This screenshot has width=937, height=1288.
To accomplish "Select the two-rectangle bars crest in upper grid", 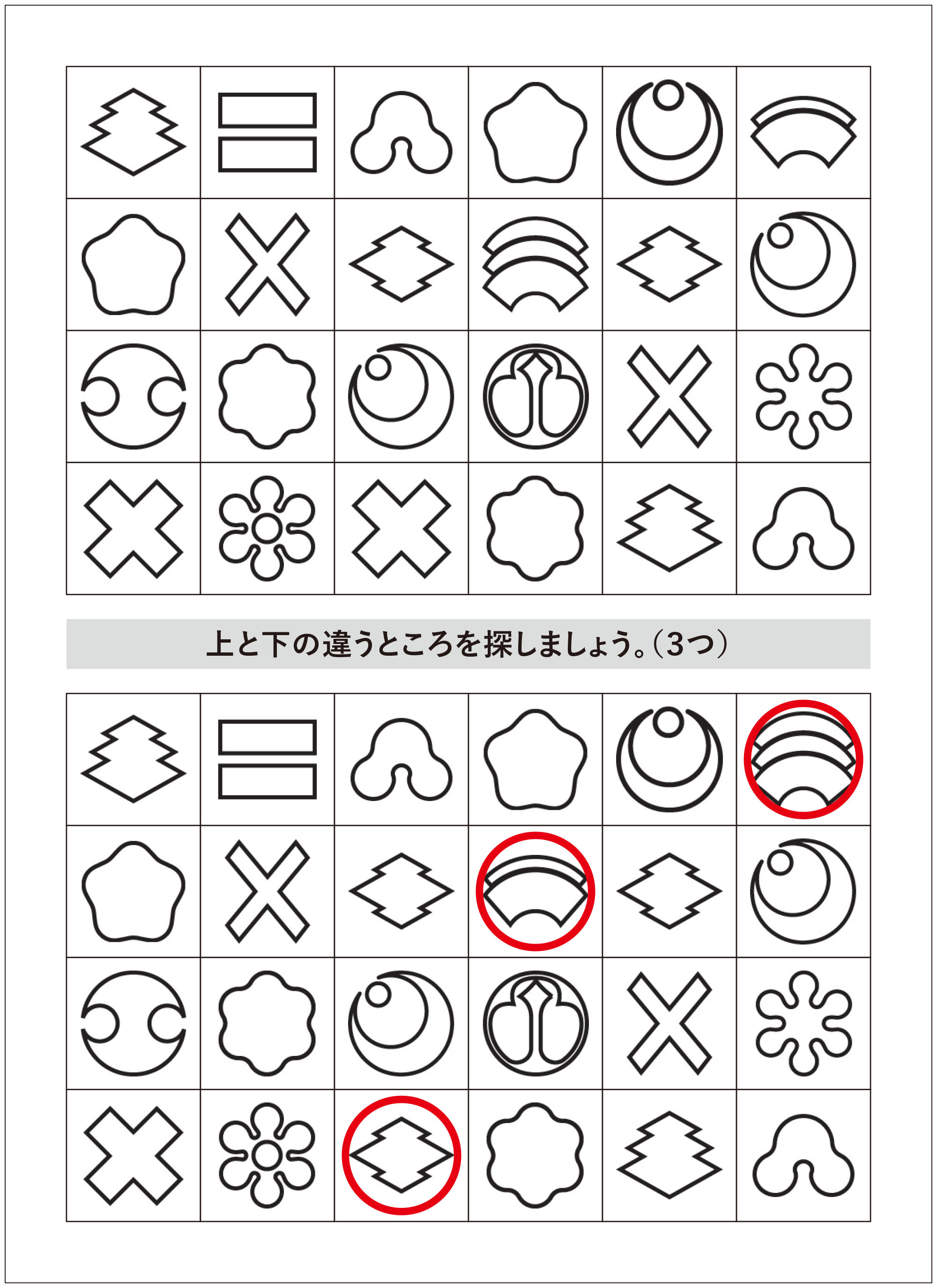I will tap(268, 132).
